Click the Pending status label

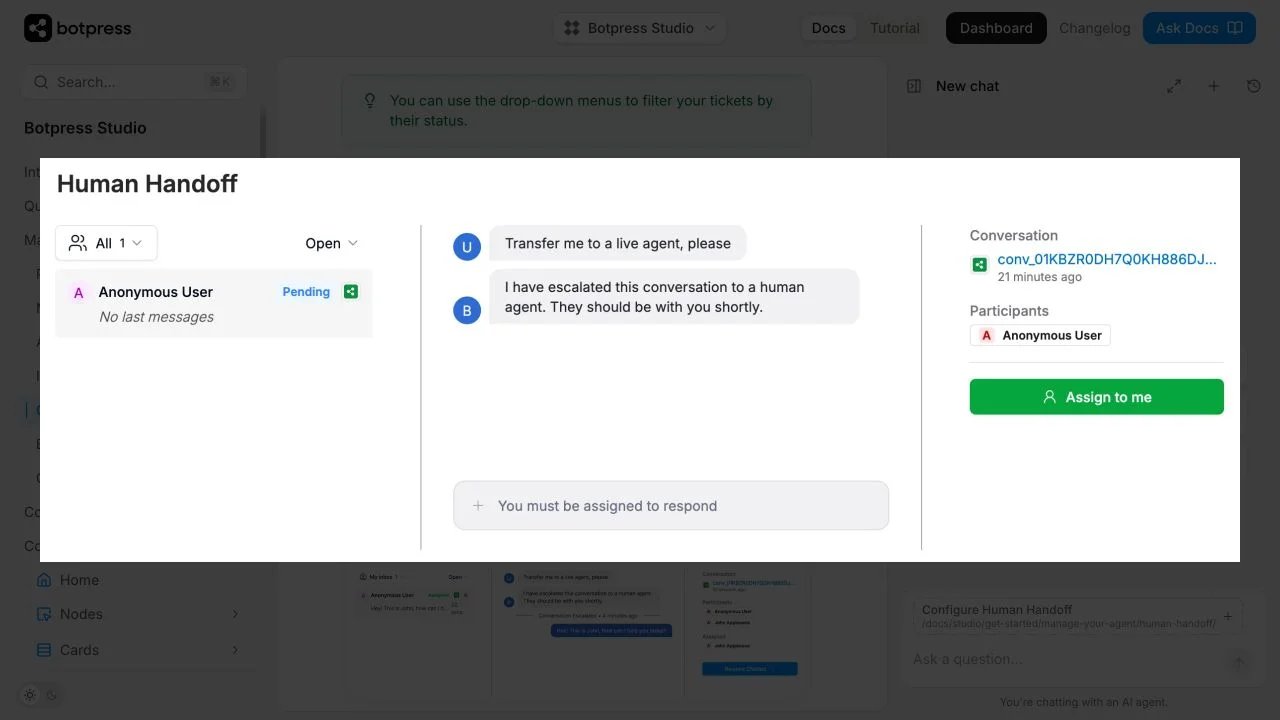[306, 292]
